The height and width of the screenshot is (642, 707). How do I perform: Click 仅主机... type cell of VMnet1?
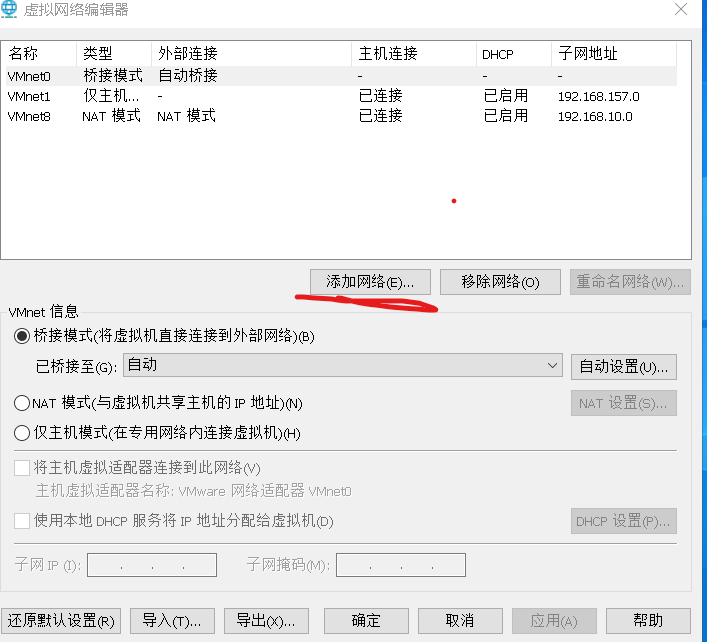coord(111,96)
